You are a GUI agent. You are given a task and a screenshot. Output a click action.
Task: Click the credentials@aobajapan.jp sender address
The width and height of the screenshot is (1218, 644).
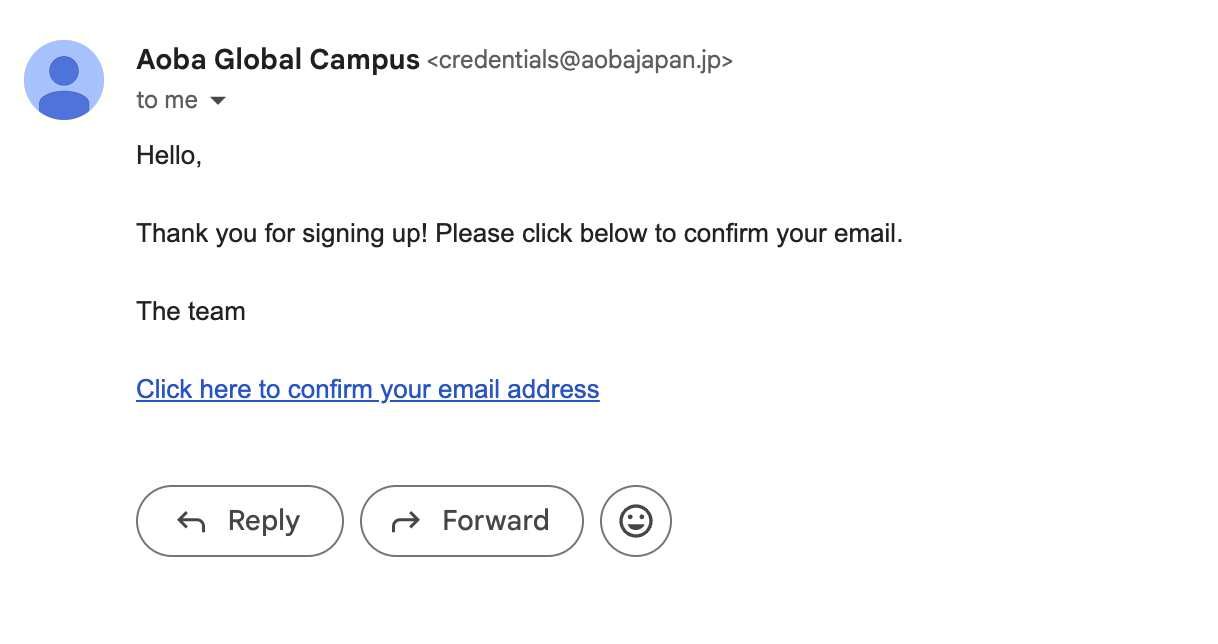(580, 61)
